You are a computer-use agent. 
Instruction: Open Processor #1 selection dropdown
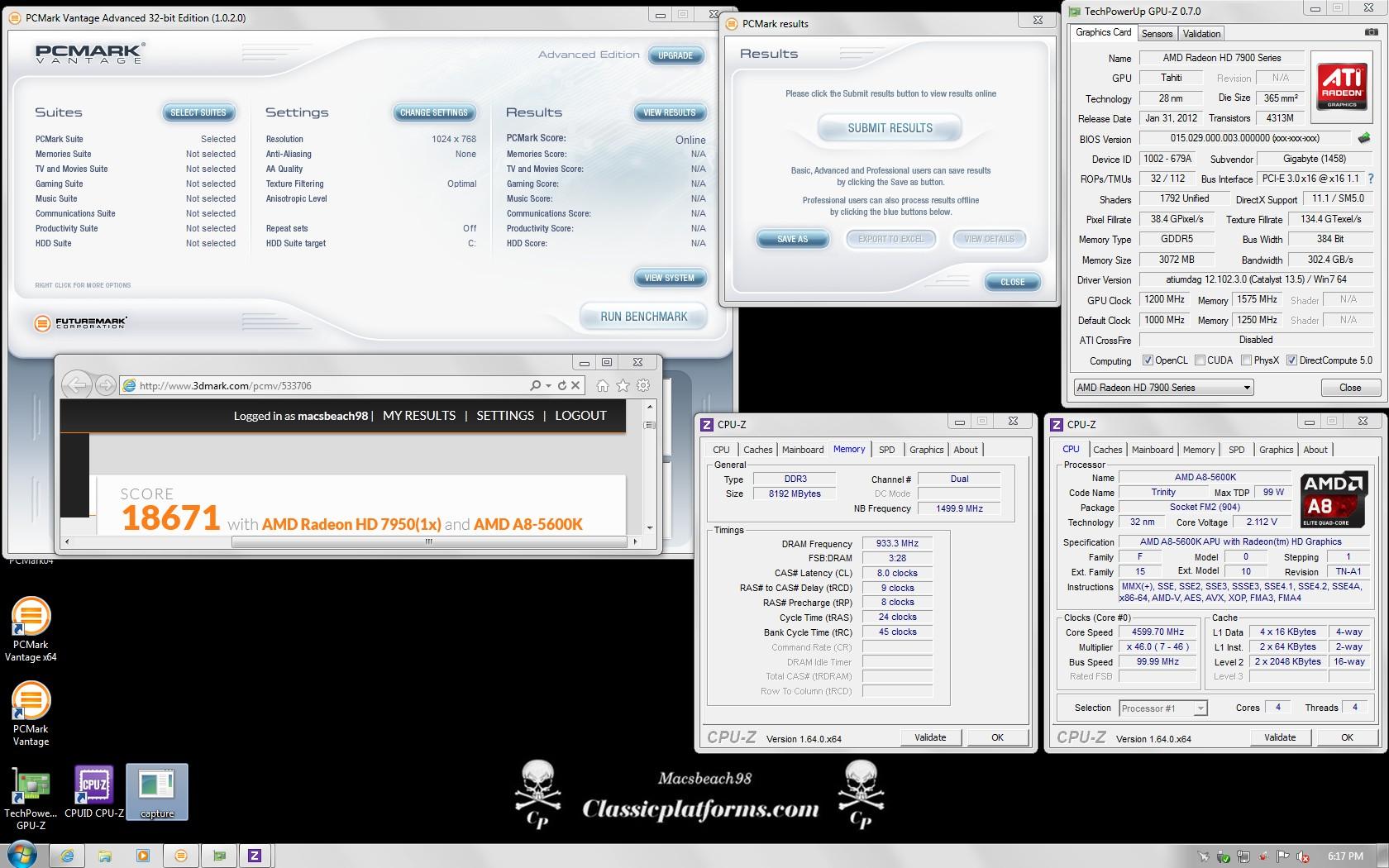tap(1162, 708)
